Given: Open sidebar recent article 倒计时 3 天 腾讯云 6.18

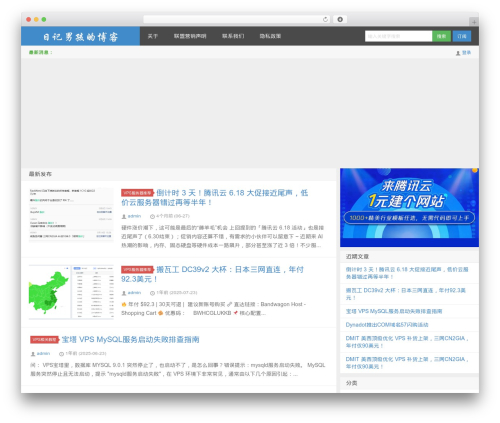Looking at the screenshot, I should [407, 273].
